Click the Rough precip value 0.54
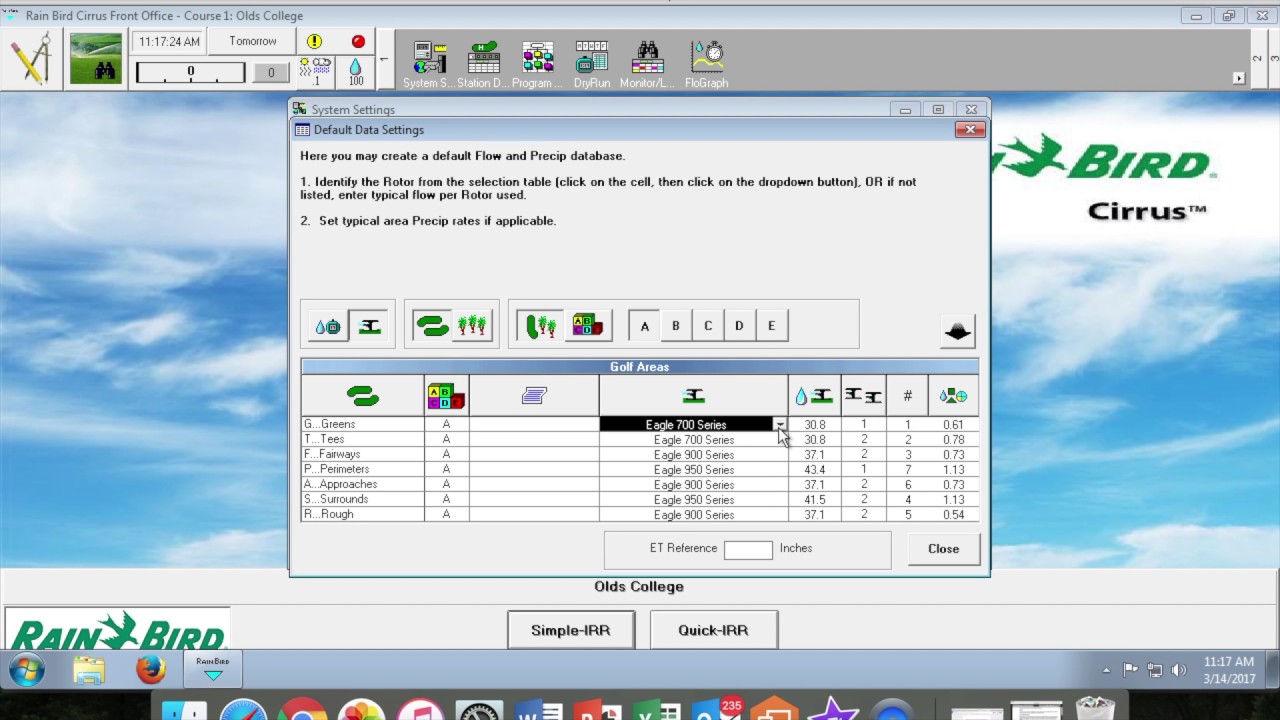 point(953,515)
